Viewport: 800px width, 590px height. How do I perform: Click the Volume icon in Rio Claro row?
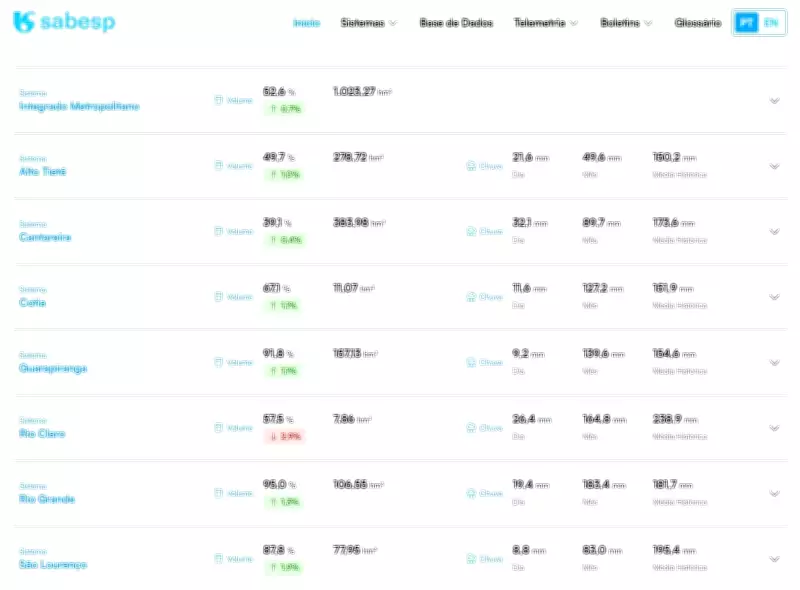coord(218,427)
